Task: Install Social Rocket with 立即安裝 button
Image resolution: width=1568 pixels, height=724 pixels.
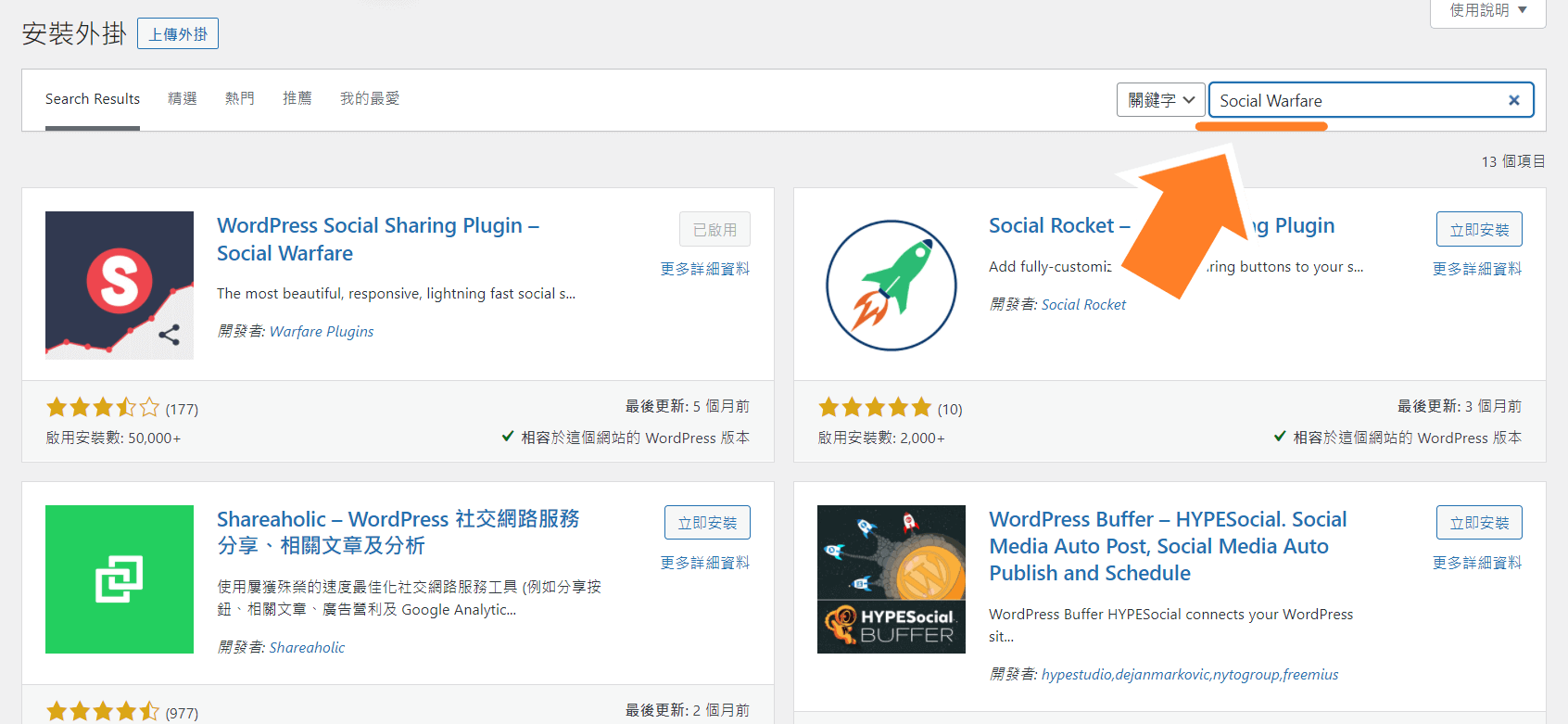Action: click(1479, 229)
